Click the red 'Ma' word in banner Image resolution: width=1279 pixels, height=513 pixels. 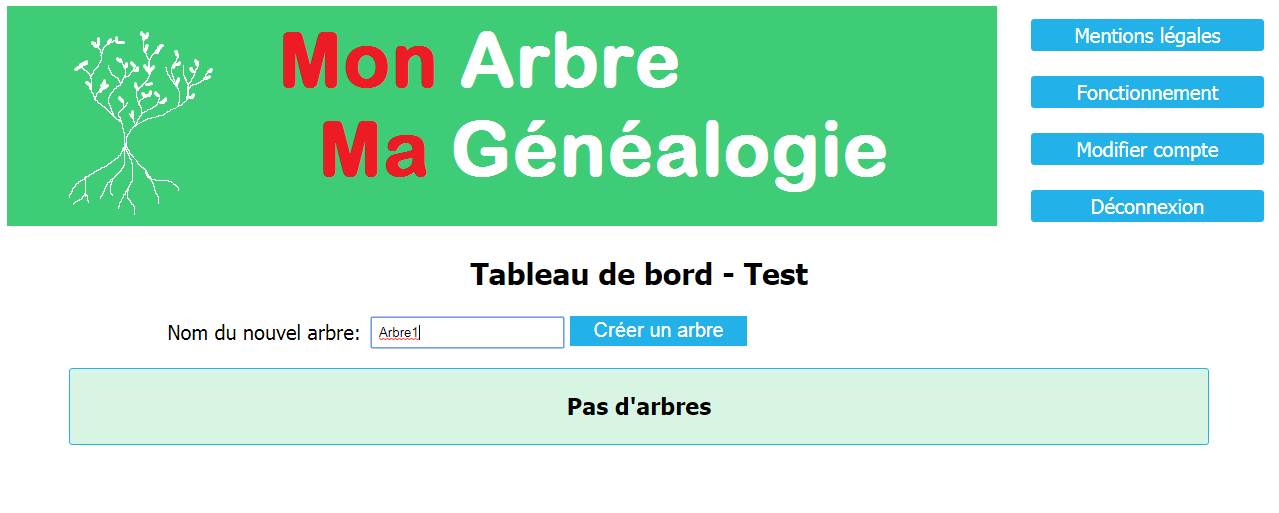(375, 150)
